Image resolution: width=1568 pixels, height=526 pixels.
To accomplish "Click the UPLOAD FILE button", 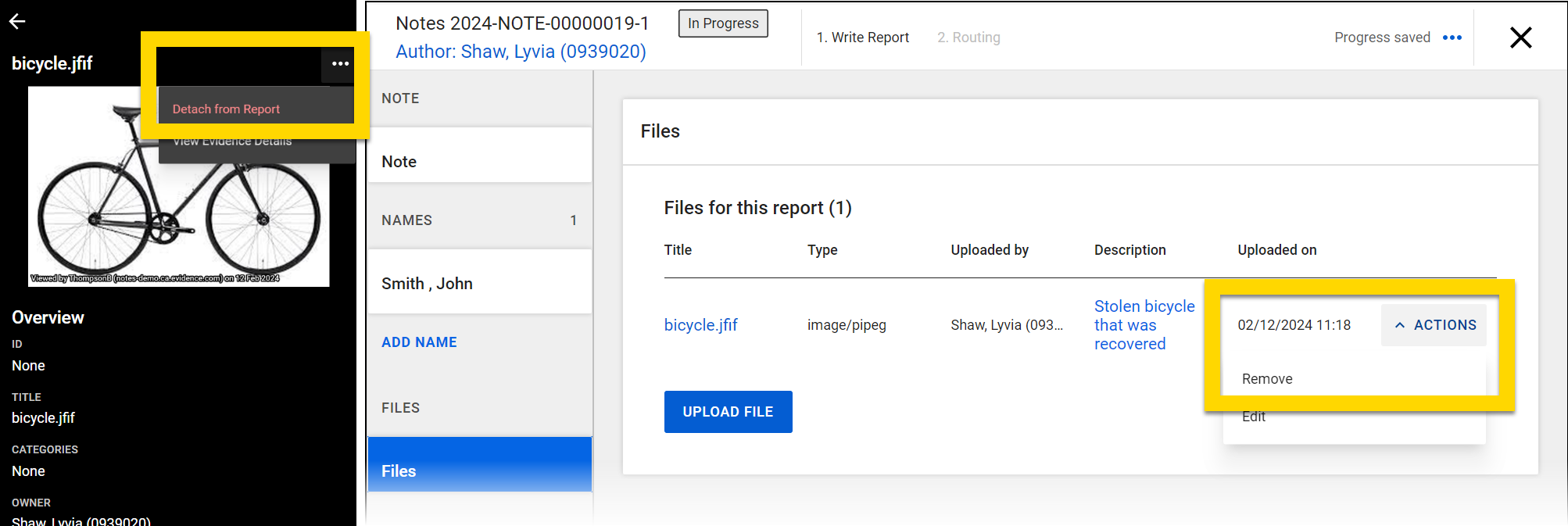I will pyautogui.click(x=728, y=412).
